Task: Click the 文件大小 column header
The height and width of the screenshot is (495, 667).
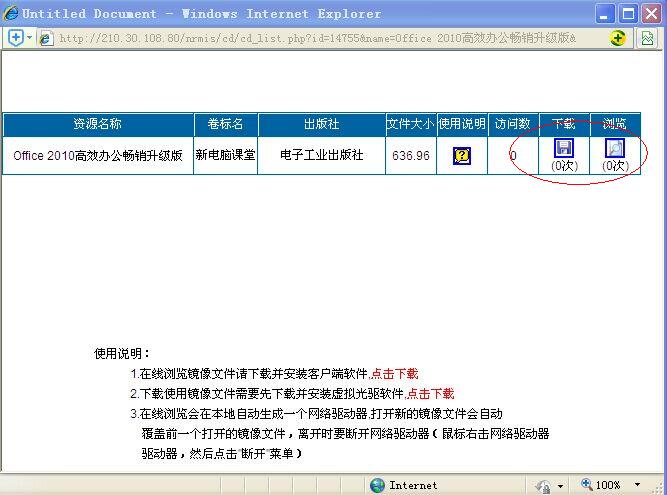Action: (x=411, y=124)
